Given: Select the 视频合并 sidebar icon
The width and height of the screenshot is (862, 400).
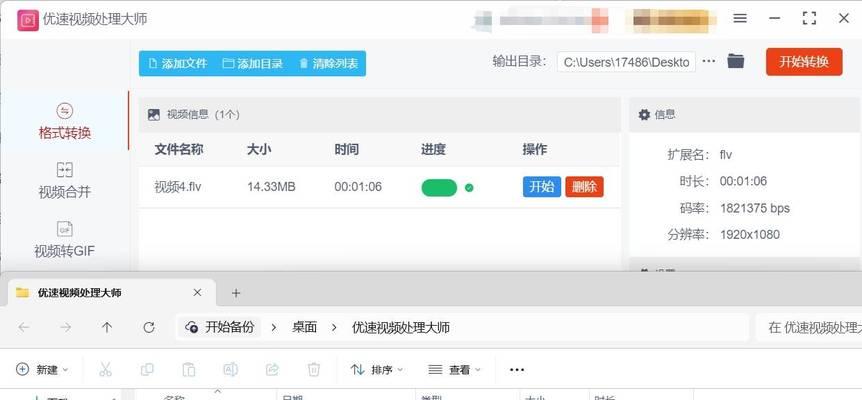Looking at the screenshot, I should (64, 170).
